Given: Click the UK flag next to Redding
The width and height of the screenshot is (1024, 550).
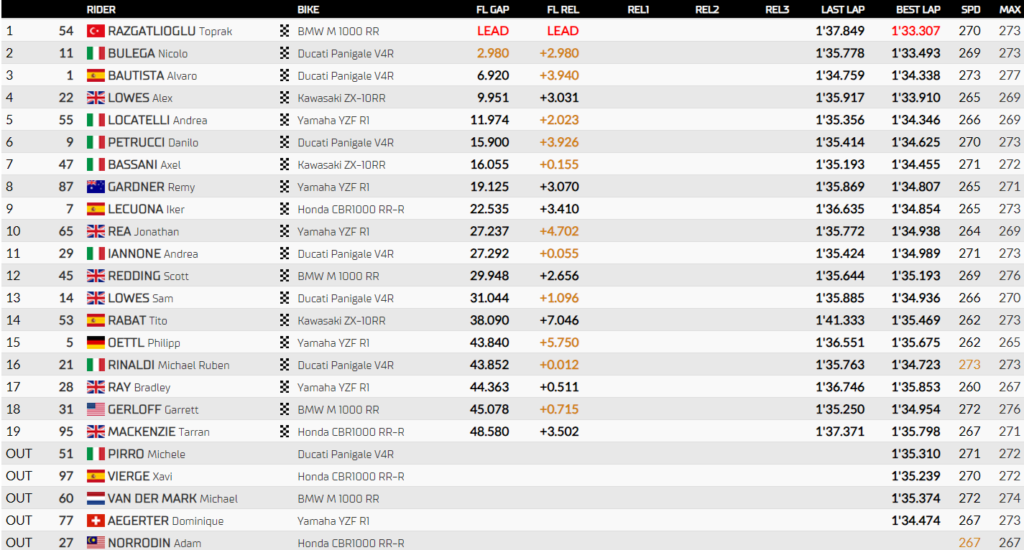Looking at the screenshot, I should click(x=97, y=275).
